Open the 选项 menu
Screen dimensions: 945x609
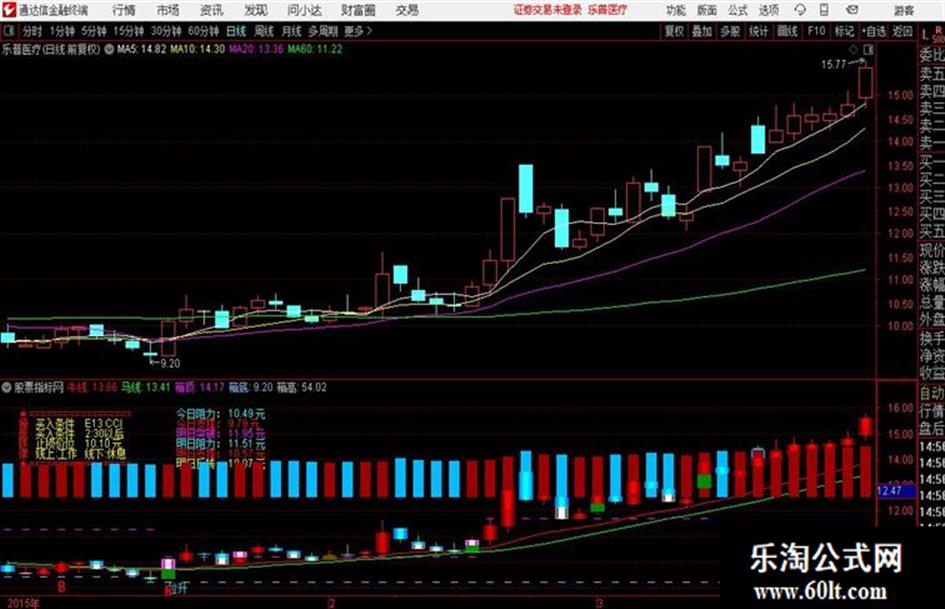768,10
